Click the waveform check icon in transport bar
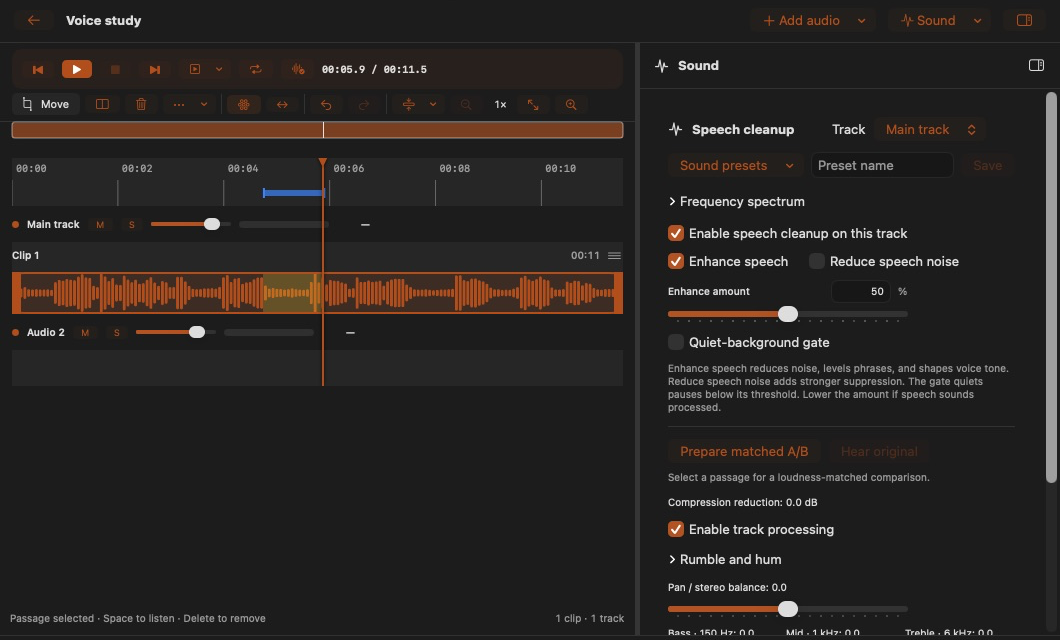The width and height of the screenshot is (1060, 640). point(297,69)
